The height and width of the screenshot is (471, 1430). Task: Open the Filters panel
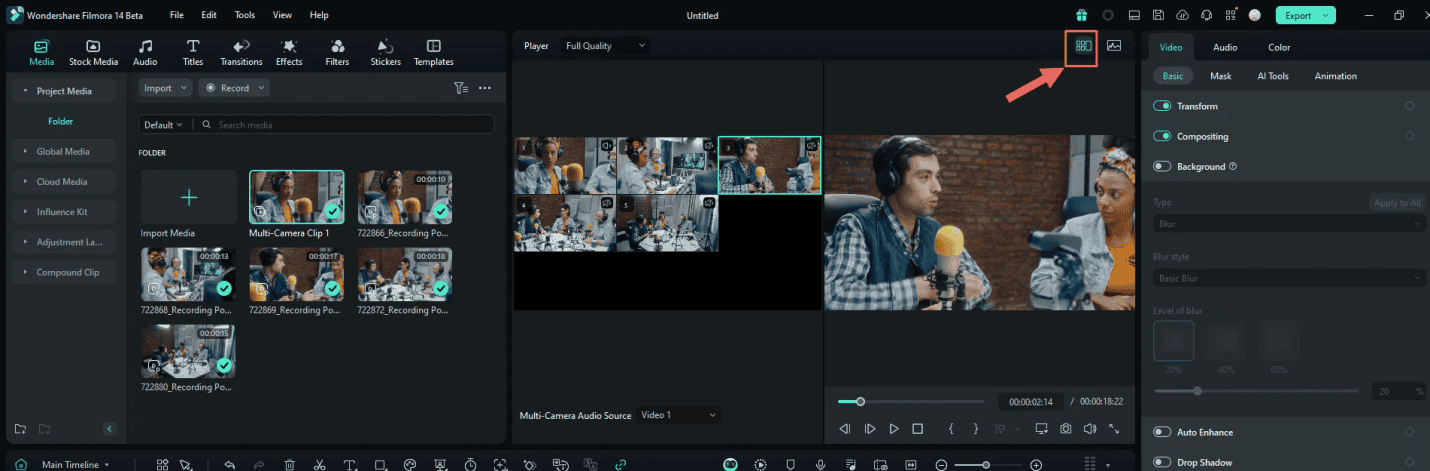point(337,52)
